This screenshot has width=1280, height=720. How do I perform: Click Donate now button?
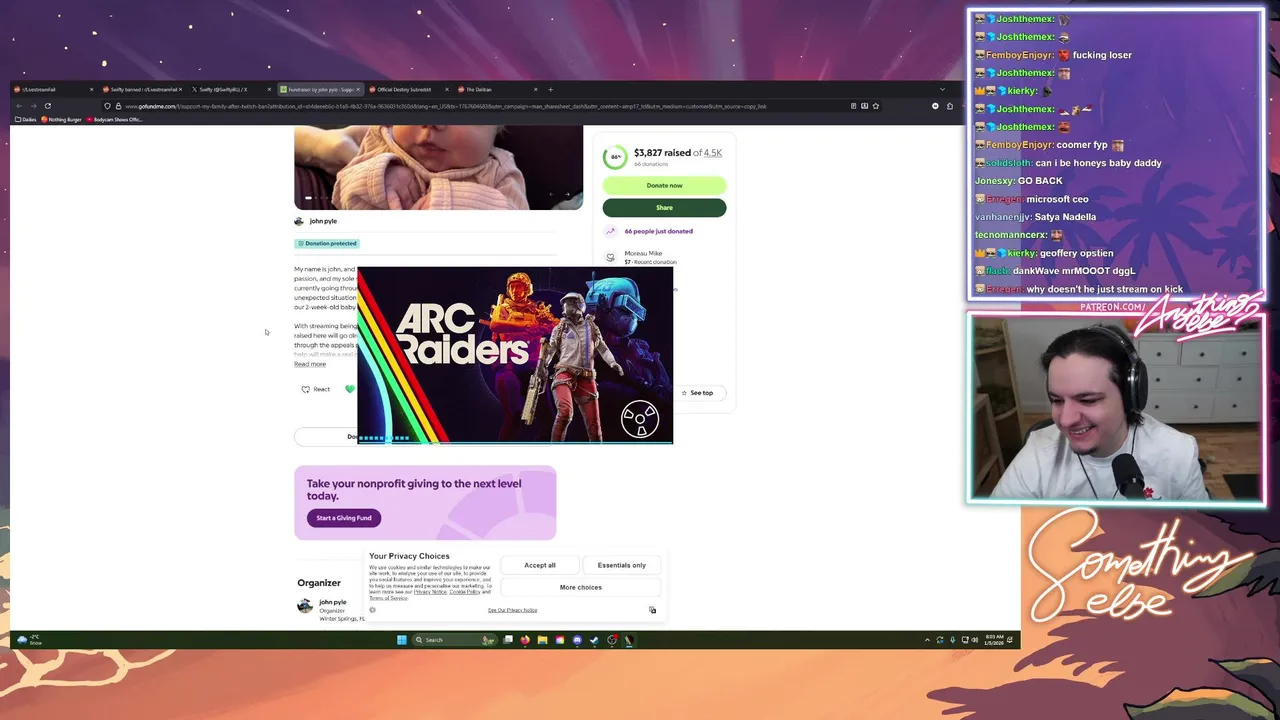664,185
